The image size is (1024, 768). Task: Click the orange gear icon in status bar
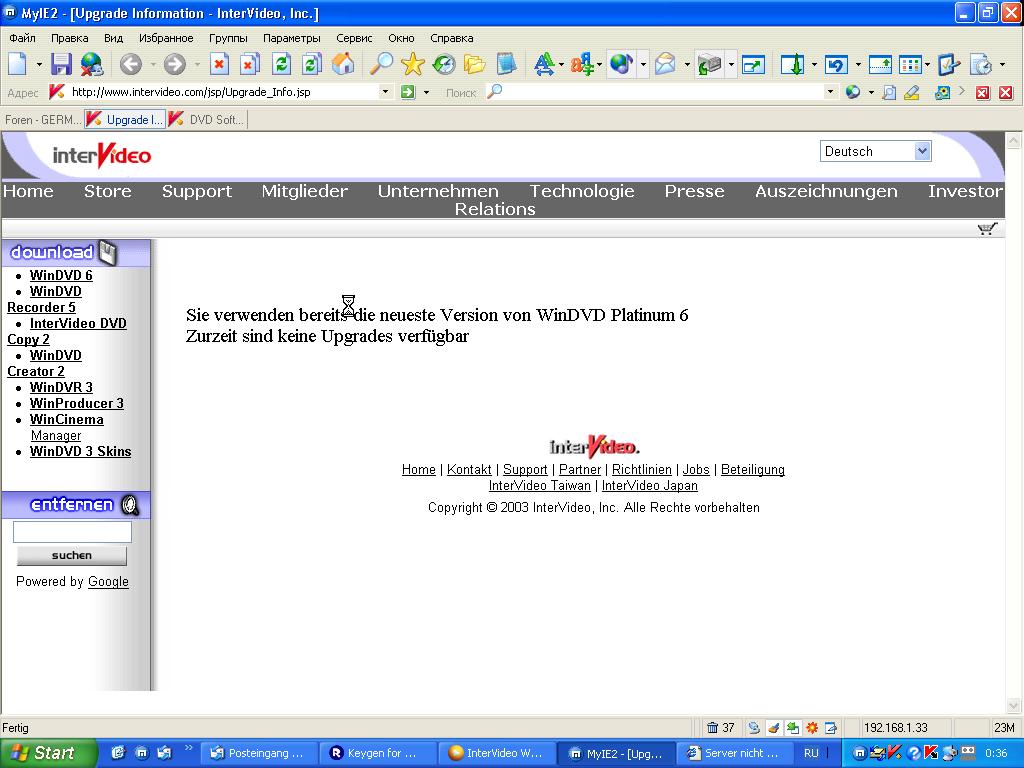812,727
